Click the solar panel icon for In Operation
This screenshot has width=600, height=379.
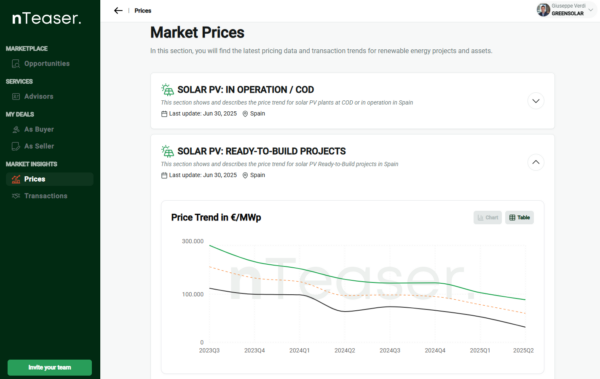(x=167, y=90)
